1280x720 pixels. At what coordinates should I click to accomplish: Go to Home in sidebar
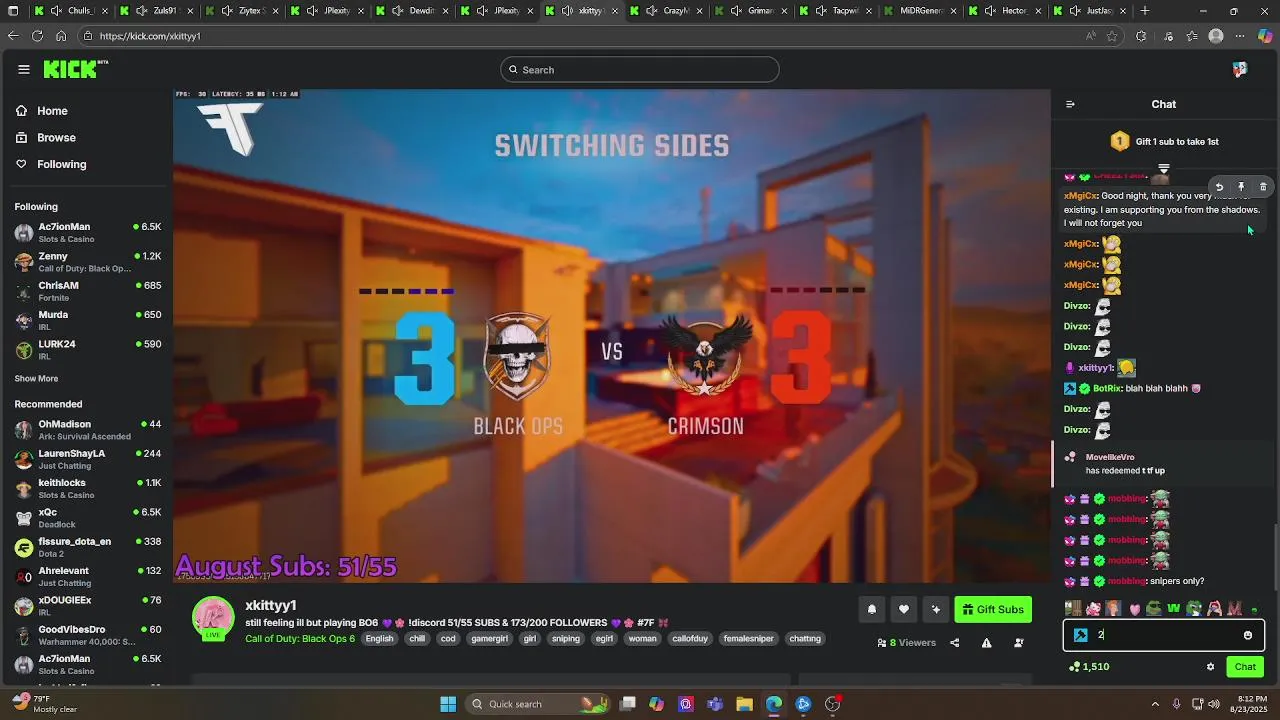(52, 111)
